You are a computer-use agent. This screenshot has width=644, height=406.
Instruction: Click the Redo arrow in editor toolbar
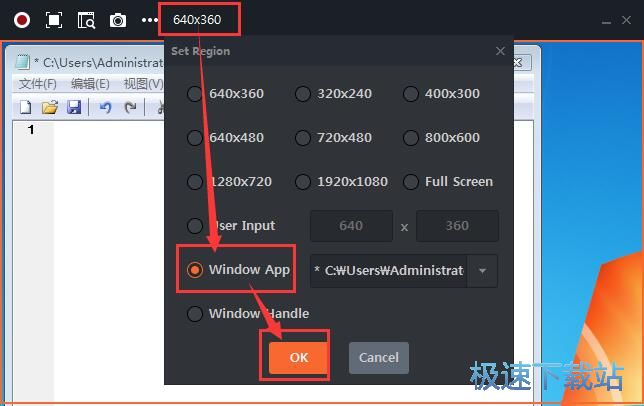130,108
